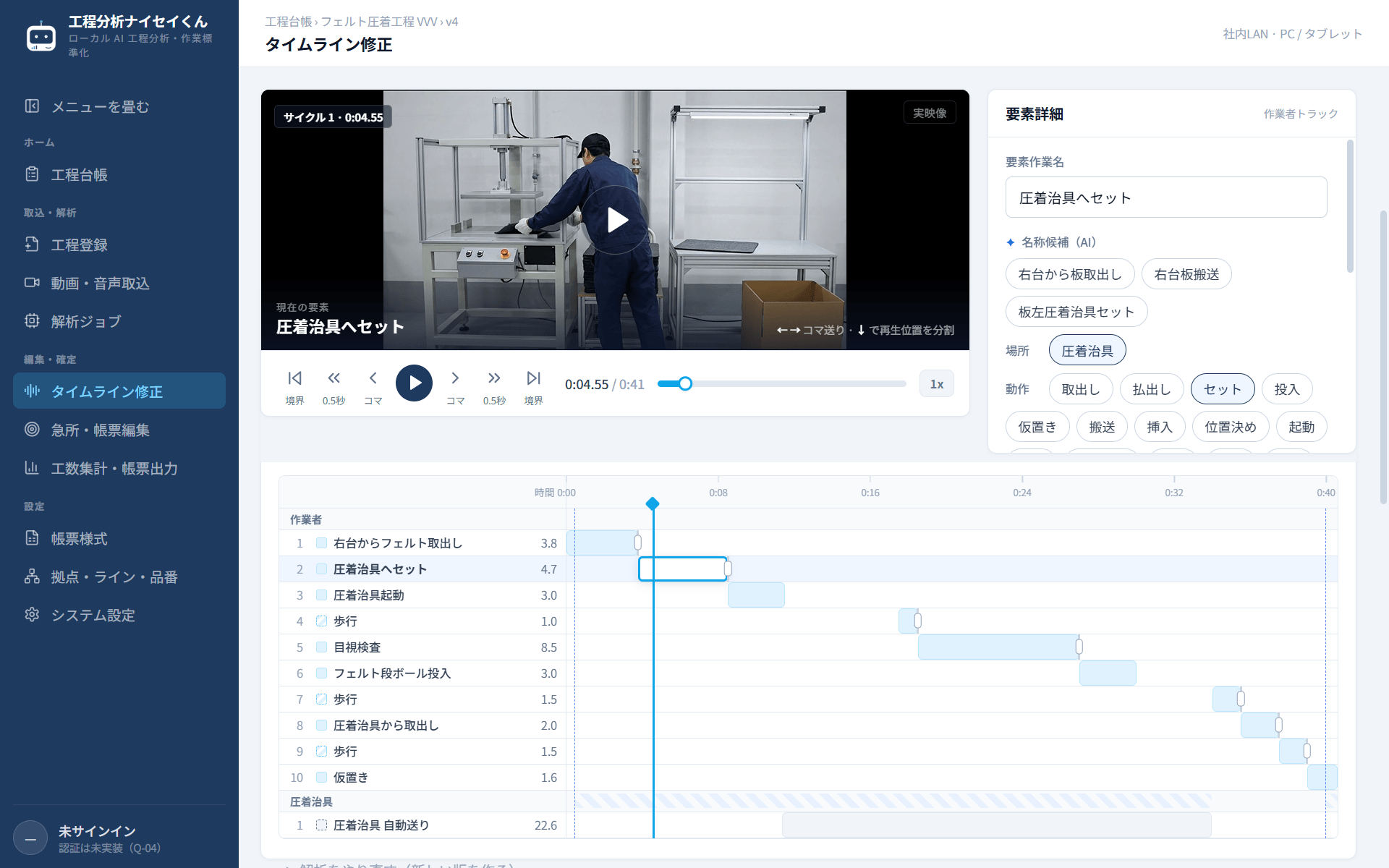Click the 実映像 badge
Screen dimensions: 1389x868
point(930,113)
